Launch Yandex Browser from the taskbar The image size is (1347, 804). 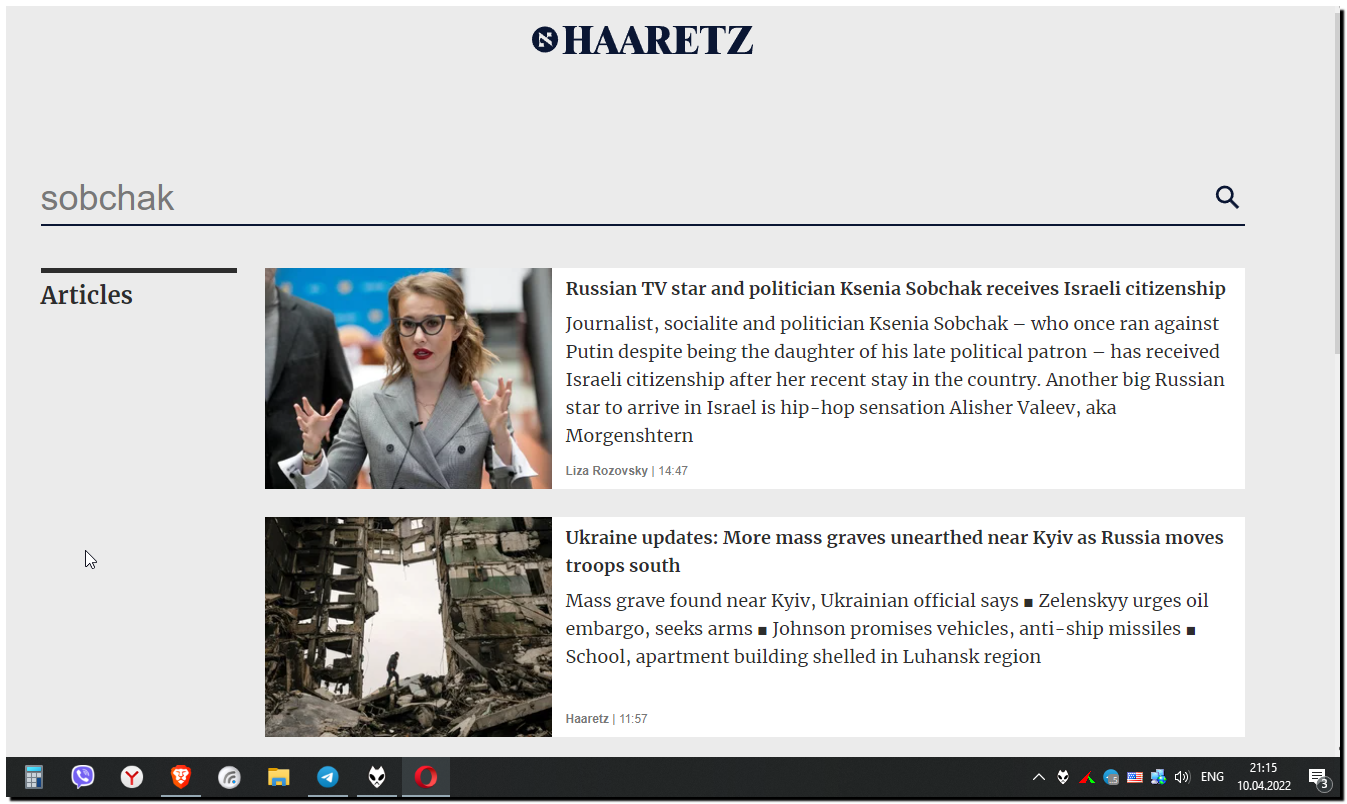[x=132, y=777]
